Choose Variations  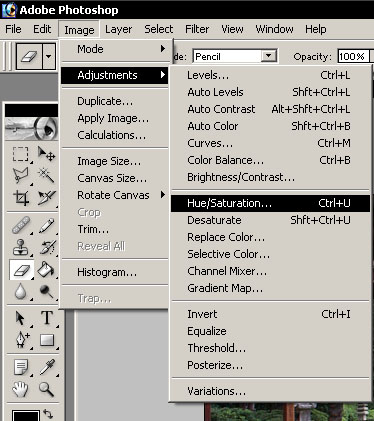pos(270,391)
